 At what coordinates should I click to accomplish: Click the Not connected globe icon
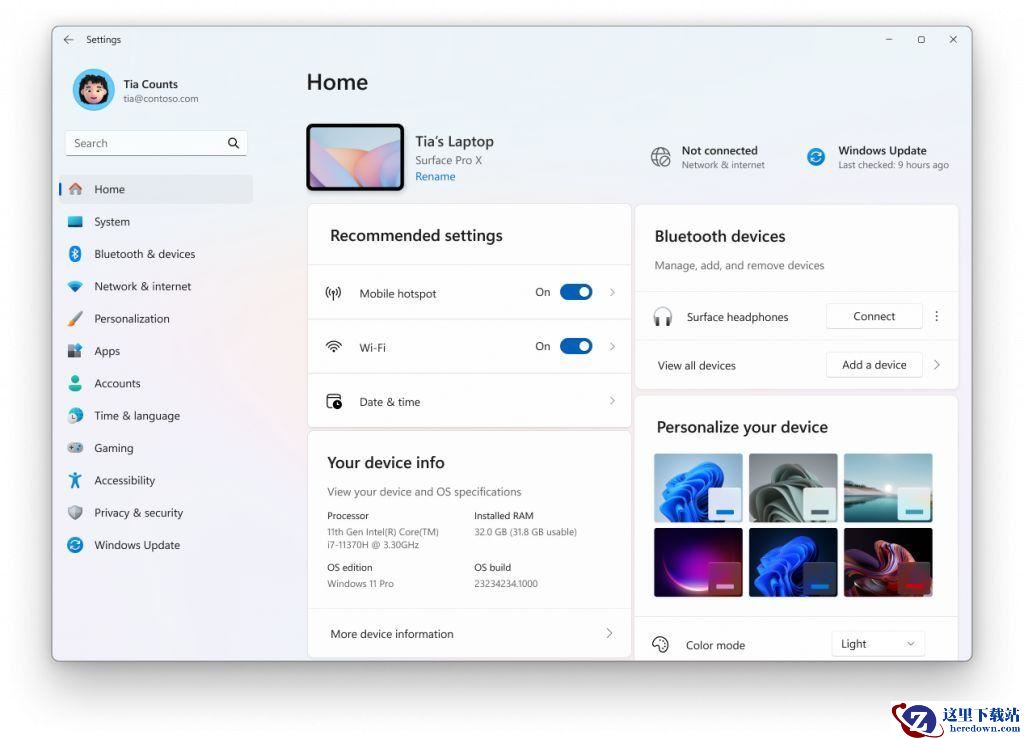pos(660,157)
